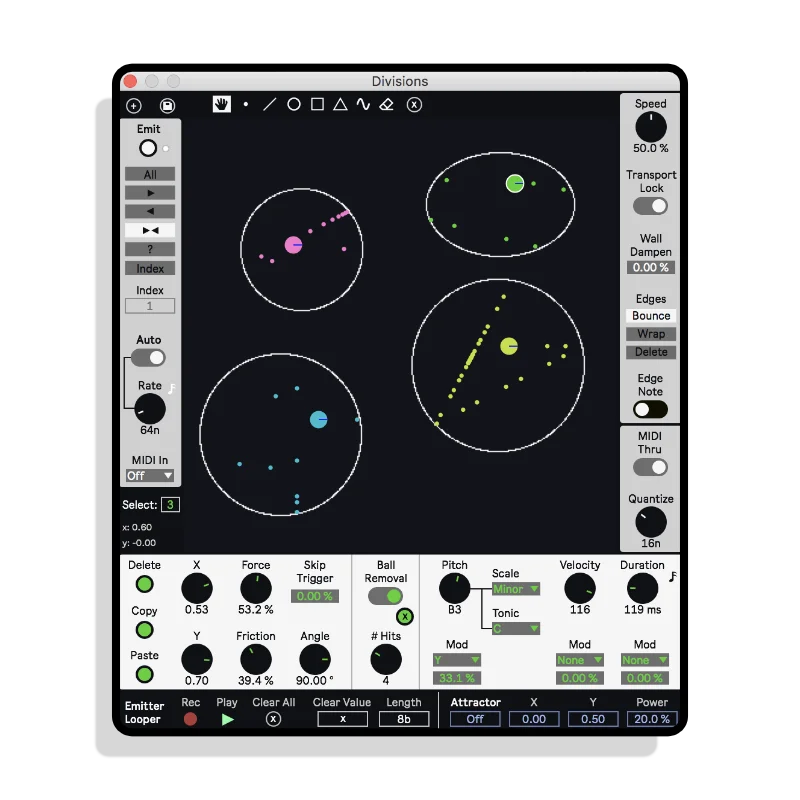The width and height of the screenshot is (800, 800).
Task: Select the random question mark emit mode
Action: coord(150,249)
